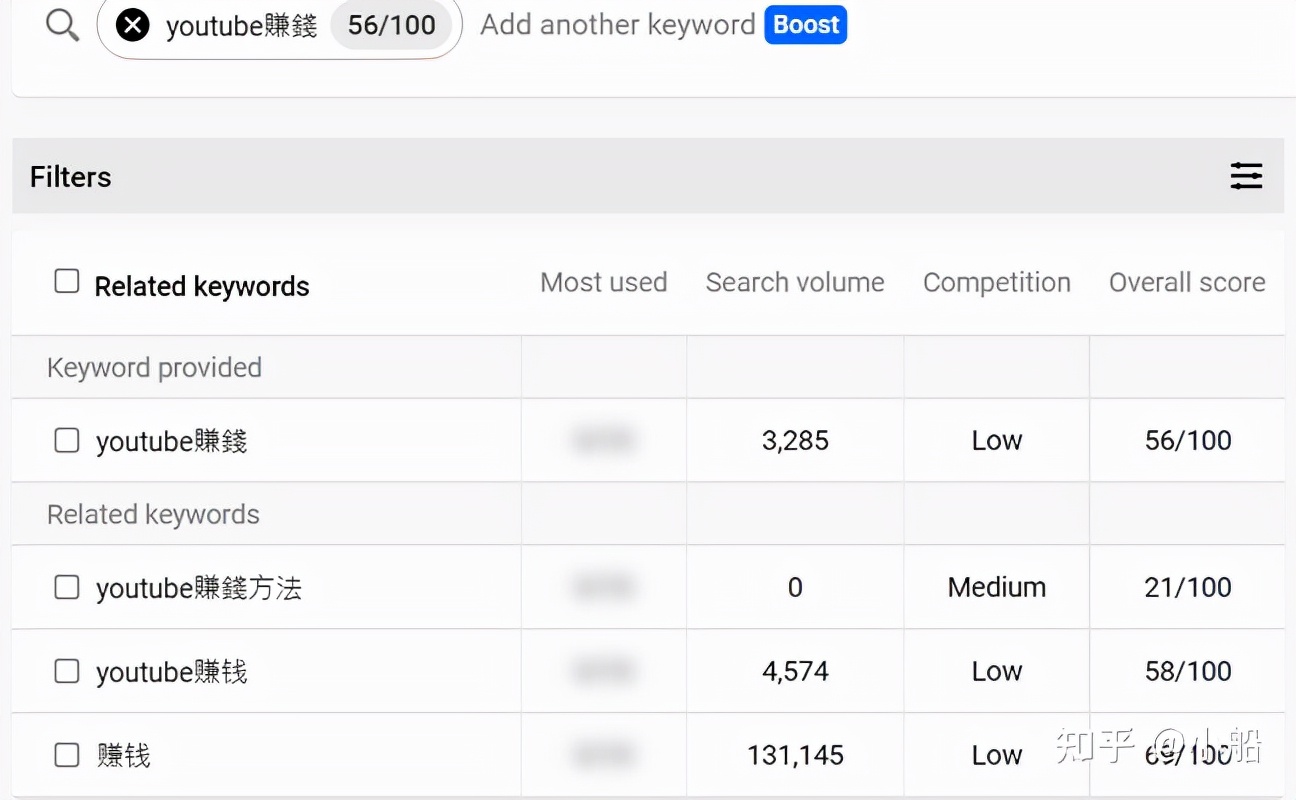Click the 58/100 overall score value
1296x800 pixels.
point(1188,671)
